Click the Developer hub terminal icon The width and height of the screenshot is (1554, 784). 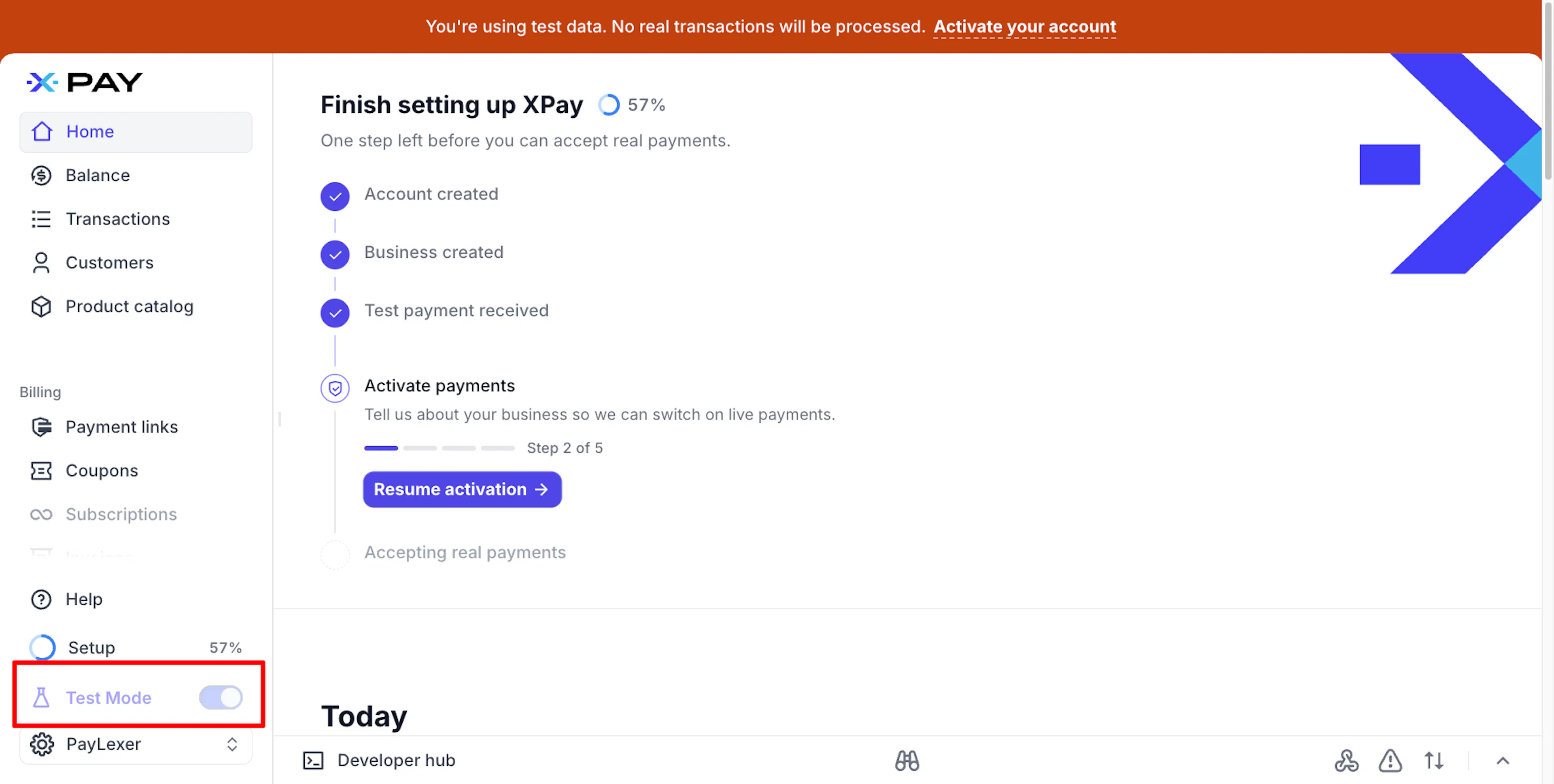[313, 761]
